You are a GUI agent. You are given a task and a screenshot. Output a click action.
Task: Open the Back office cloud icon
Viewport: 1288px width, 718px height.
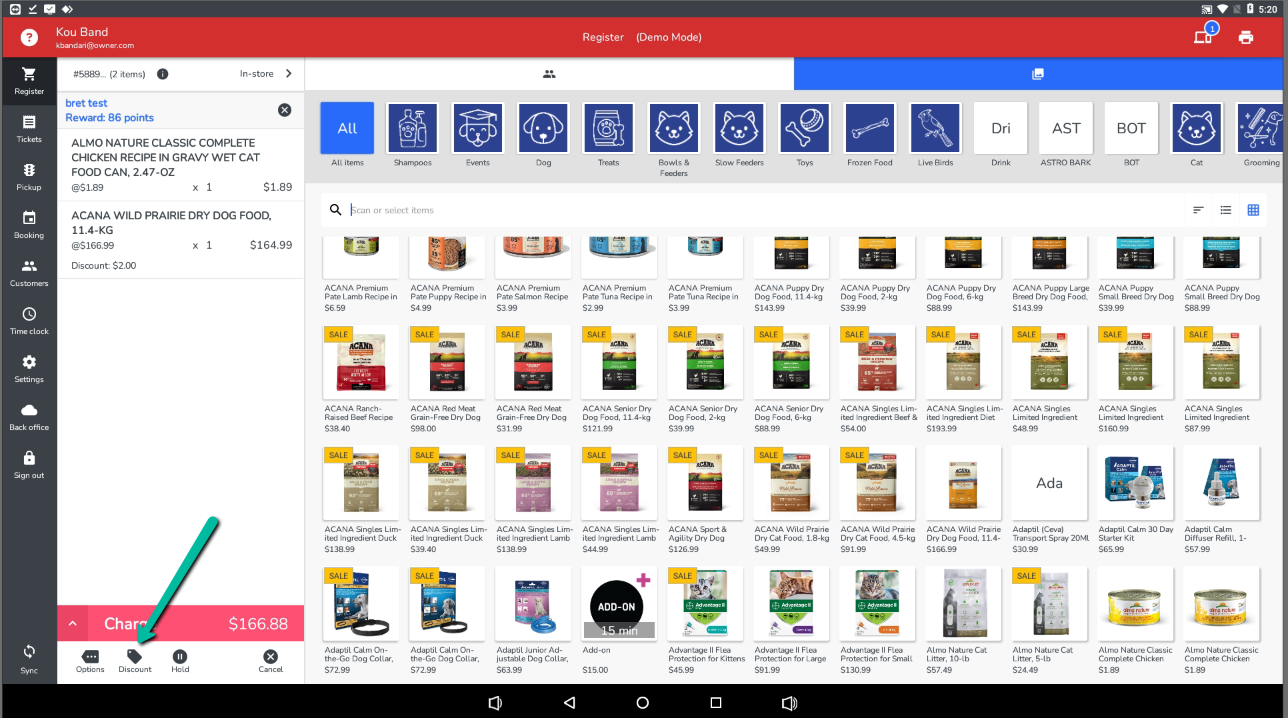click(x=29, y=411)
